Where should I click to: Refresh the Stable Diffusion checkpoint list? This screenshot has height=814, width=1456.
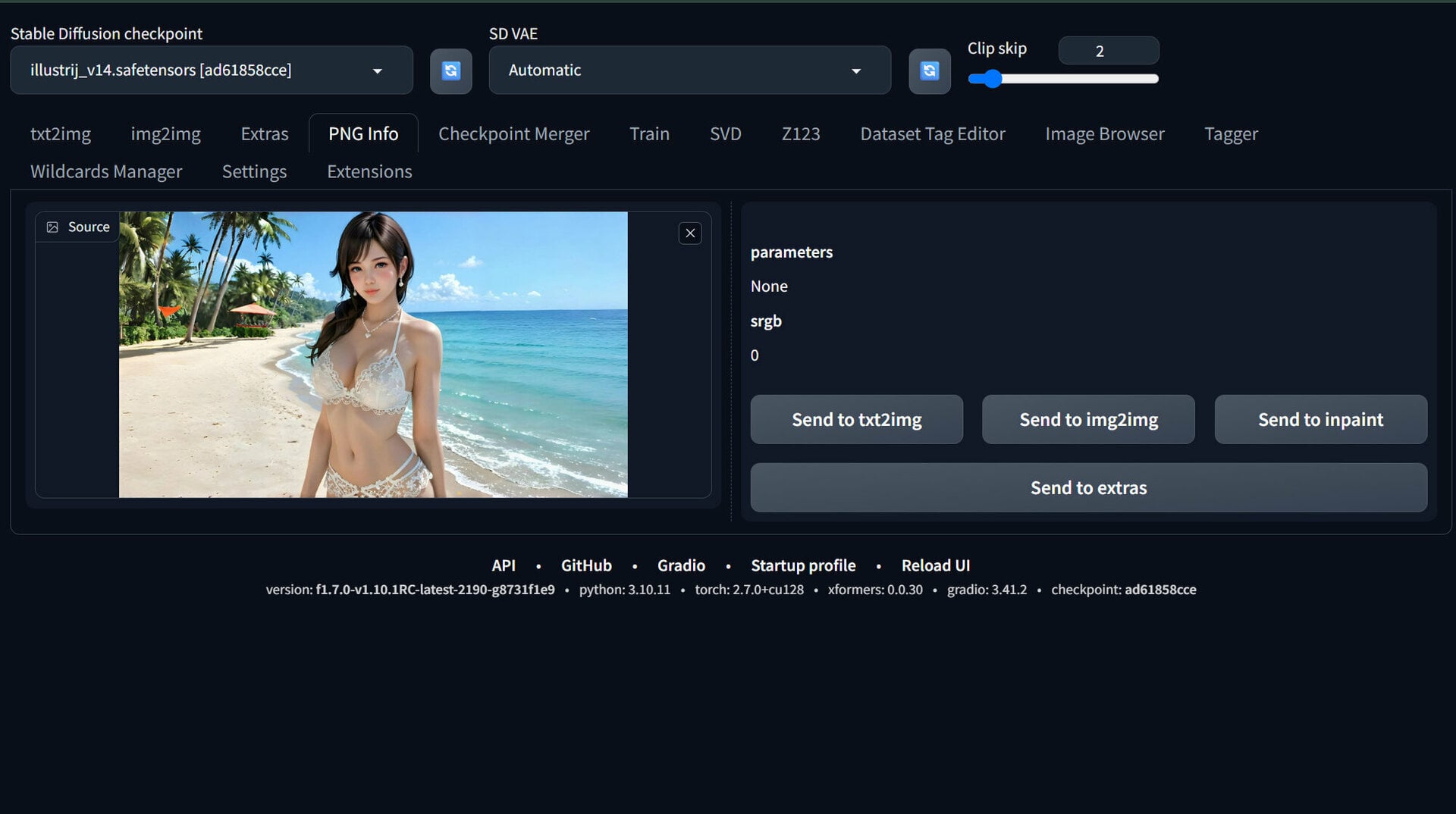(450, 70)
